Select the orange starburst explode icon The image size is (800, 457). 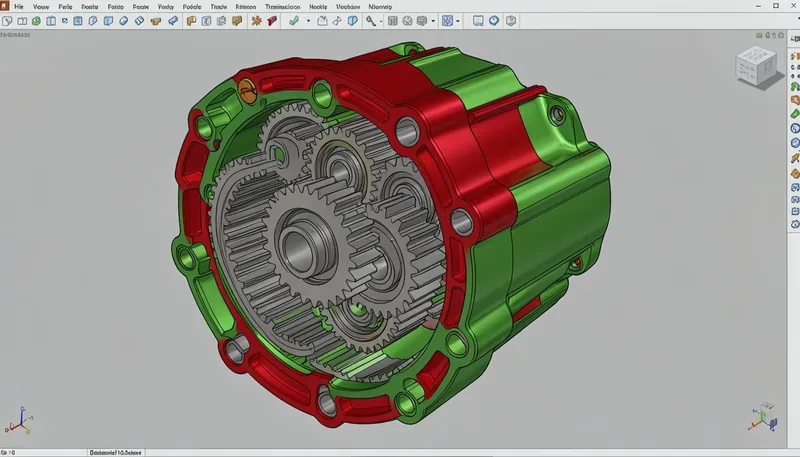256,20
